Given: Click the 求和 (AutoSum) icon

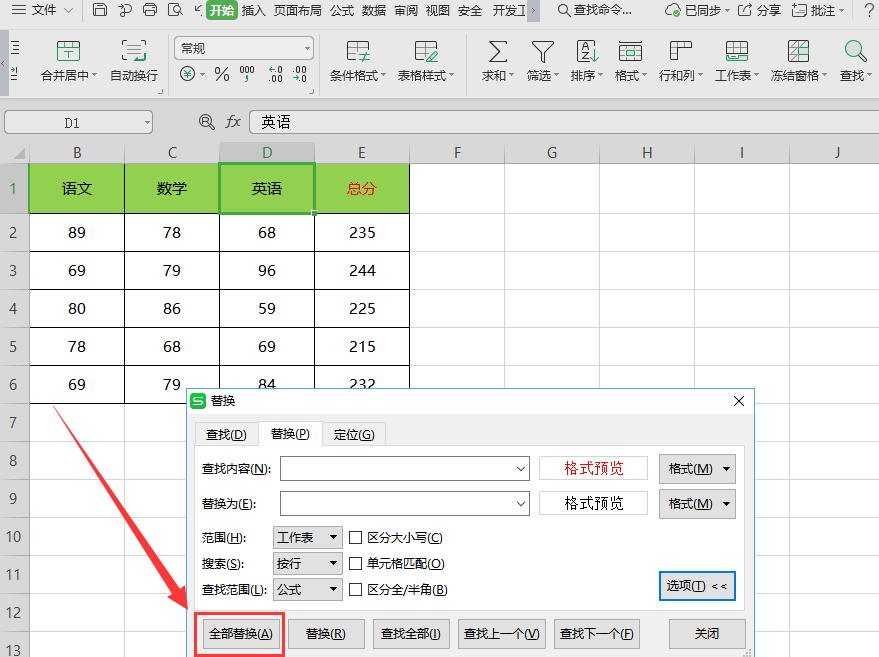Looking at the screenshot, I should point(497,52).
